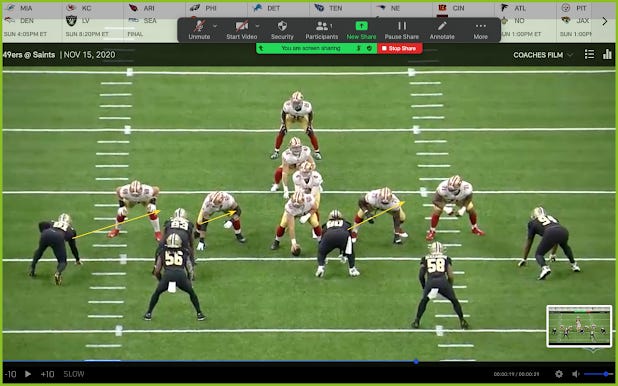Open the Zoom More menu
Viewport: 618px width, 386px height.
tap(480, 30)
